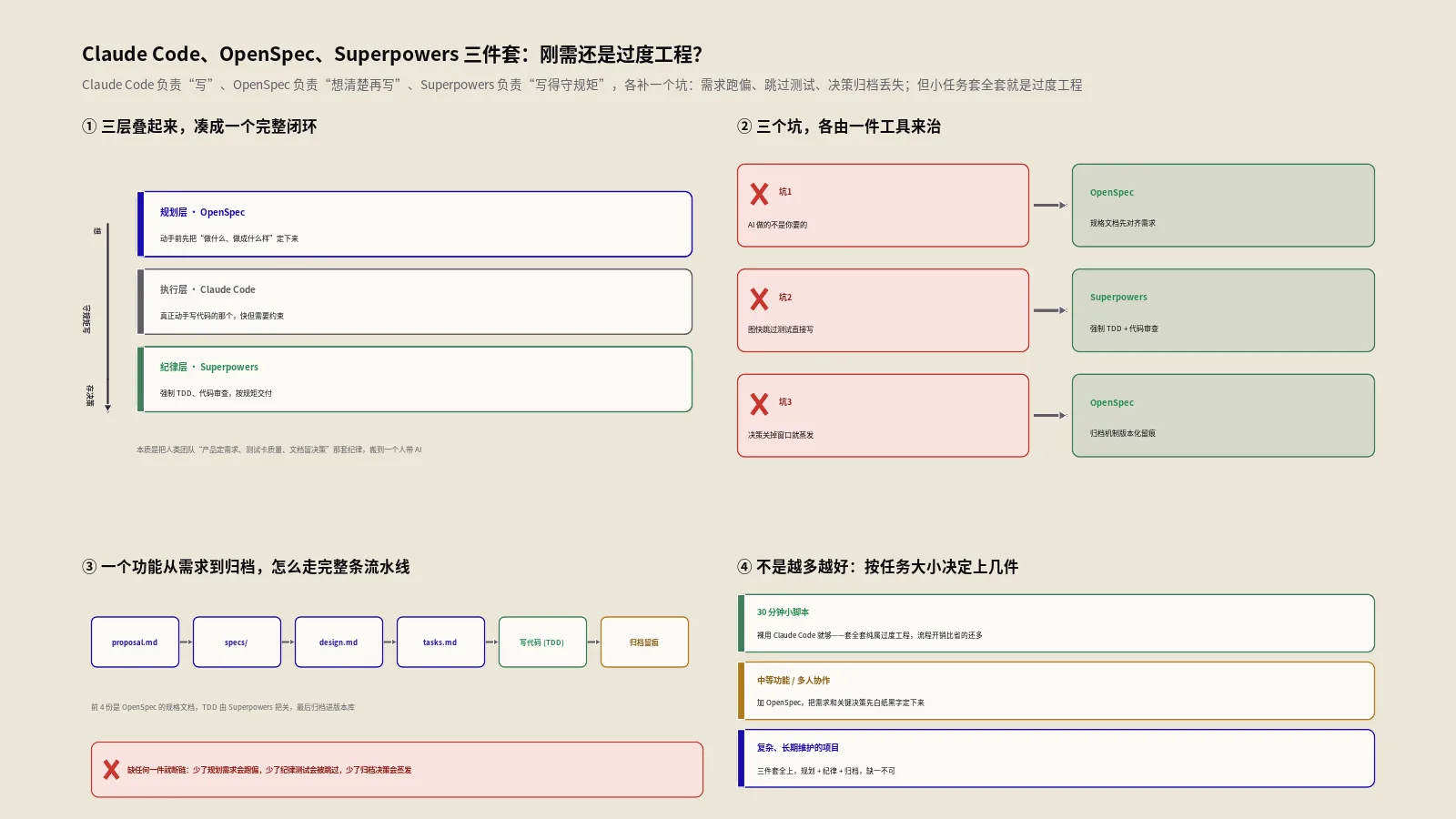The height and width of the screenshot is (819, 1456).
Task: Click the 坑2 card '图快跳过测试直接写'
Action: pyautogui.click(x=883, y=310)
